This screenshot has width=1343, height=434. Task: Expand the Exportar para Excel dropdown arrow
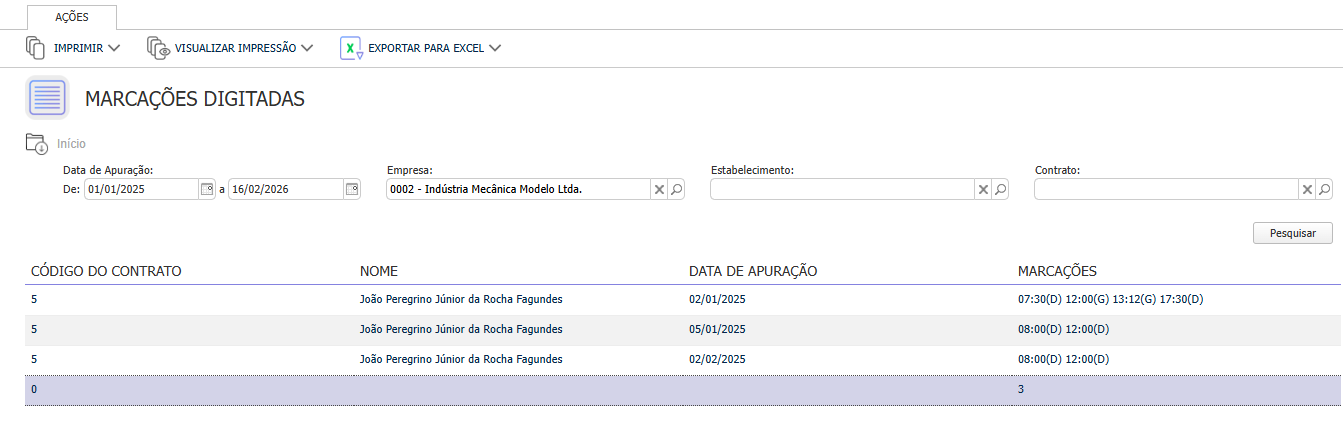(x=495, y=47)
